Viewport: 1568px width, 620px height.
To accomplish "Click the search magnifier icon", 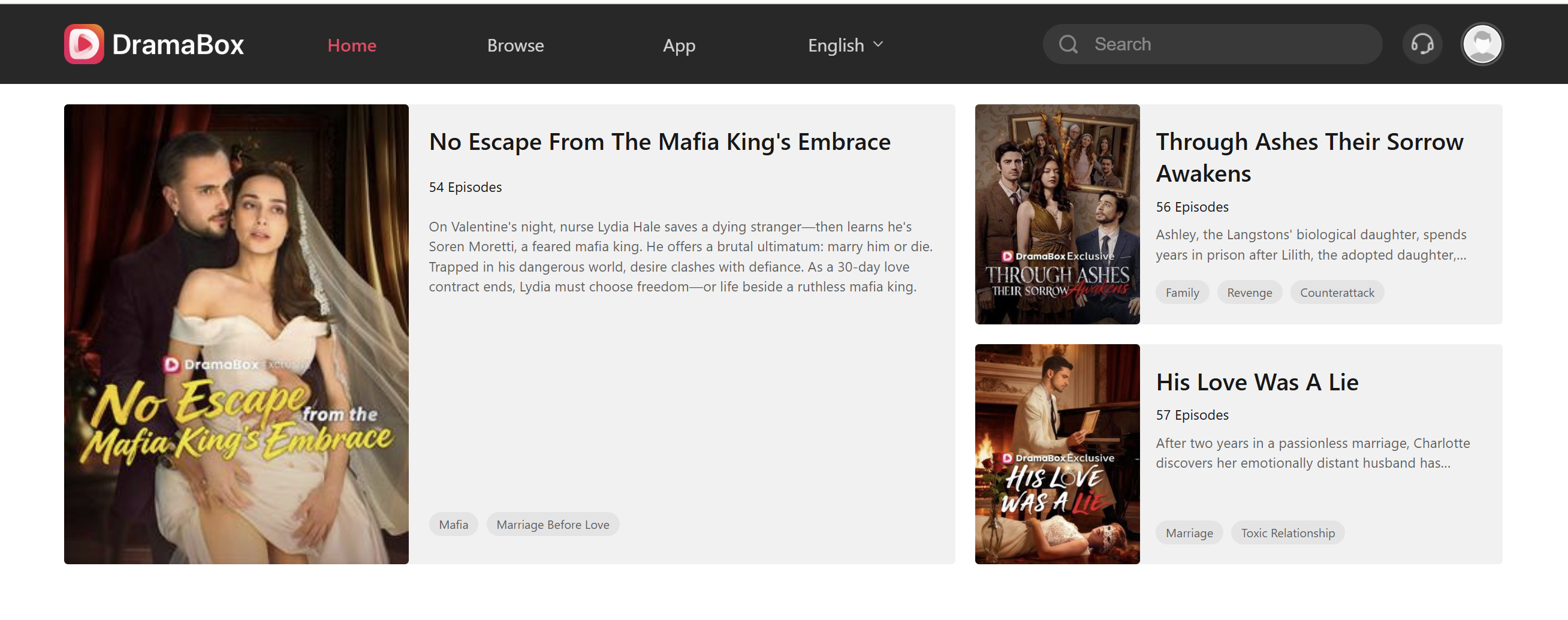I will [x=1068, y=44].
